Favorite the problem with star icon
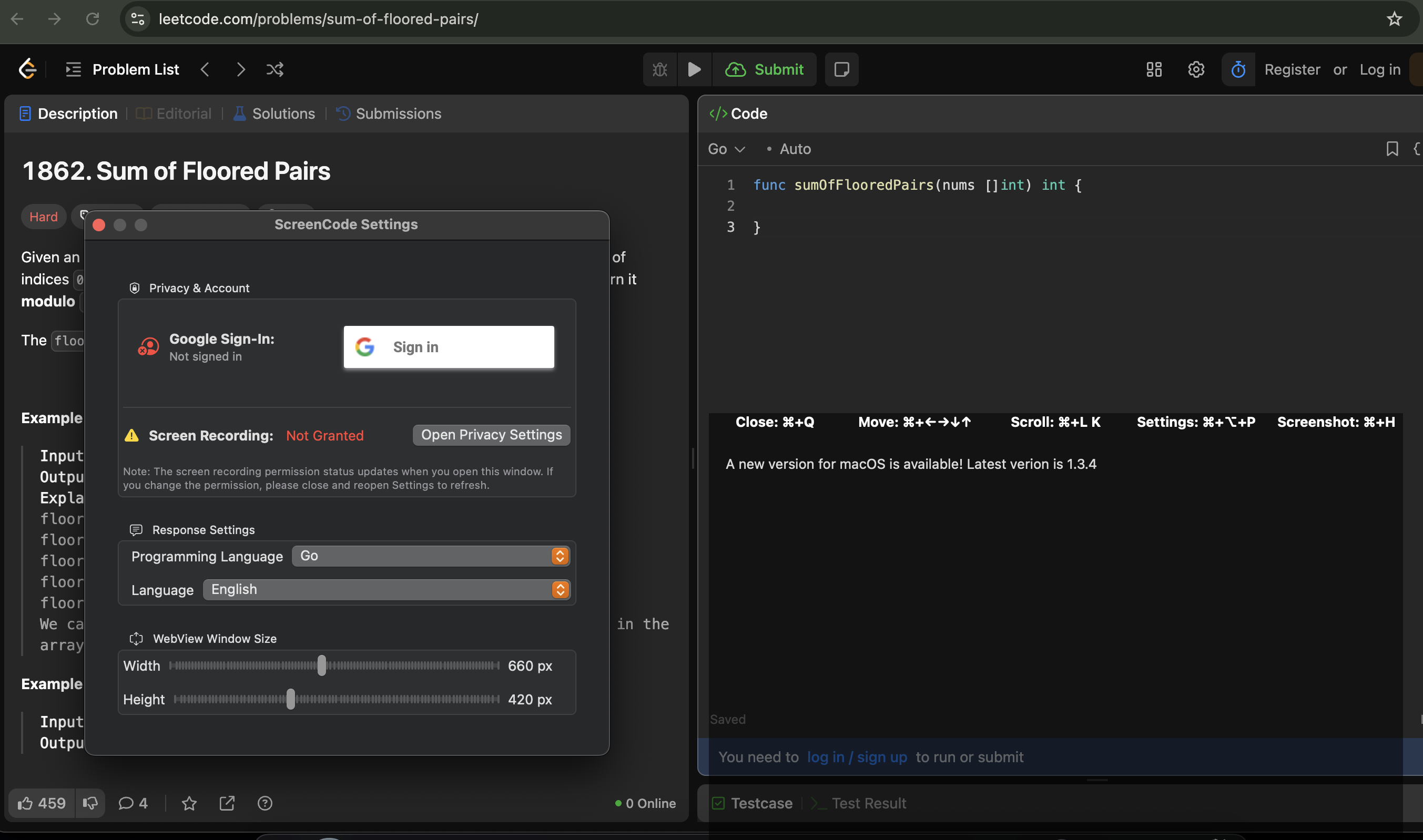The height and width of the screenshot is (840, 1423). (x=189, y=803)
